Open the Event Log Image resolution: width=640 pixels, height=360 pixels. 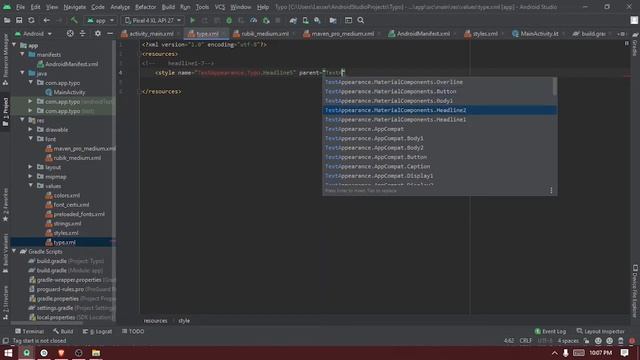click(550, 331)
